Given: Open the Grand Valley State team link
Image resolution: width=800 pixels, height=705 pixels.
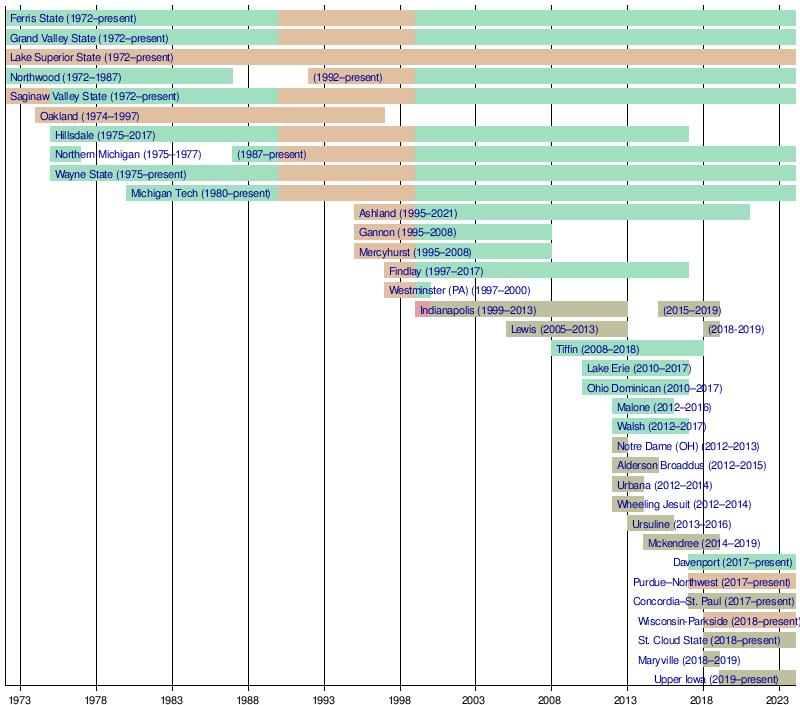Looking at the screenshot, I should tap(89, 38).
